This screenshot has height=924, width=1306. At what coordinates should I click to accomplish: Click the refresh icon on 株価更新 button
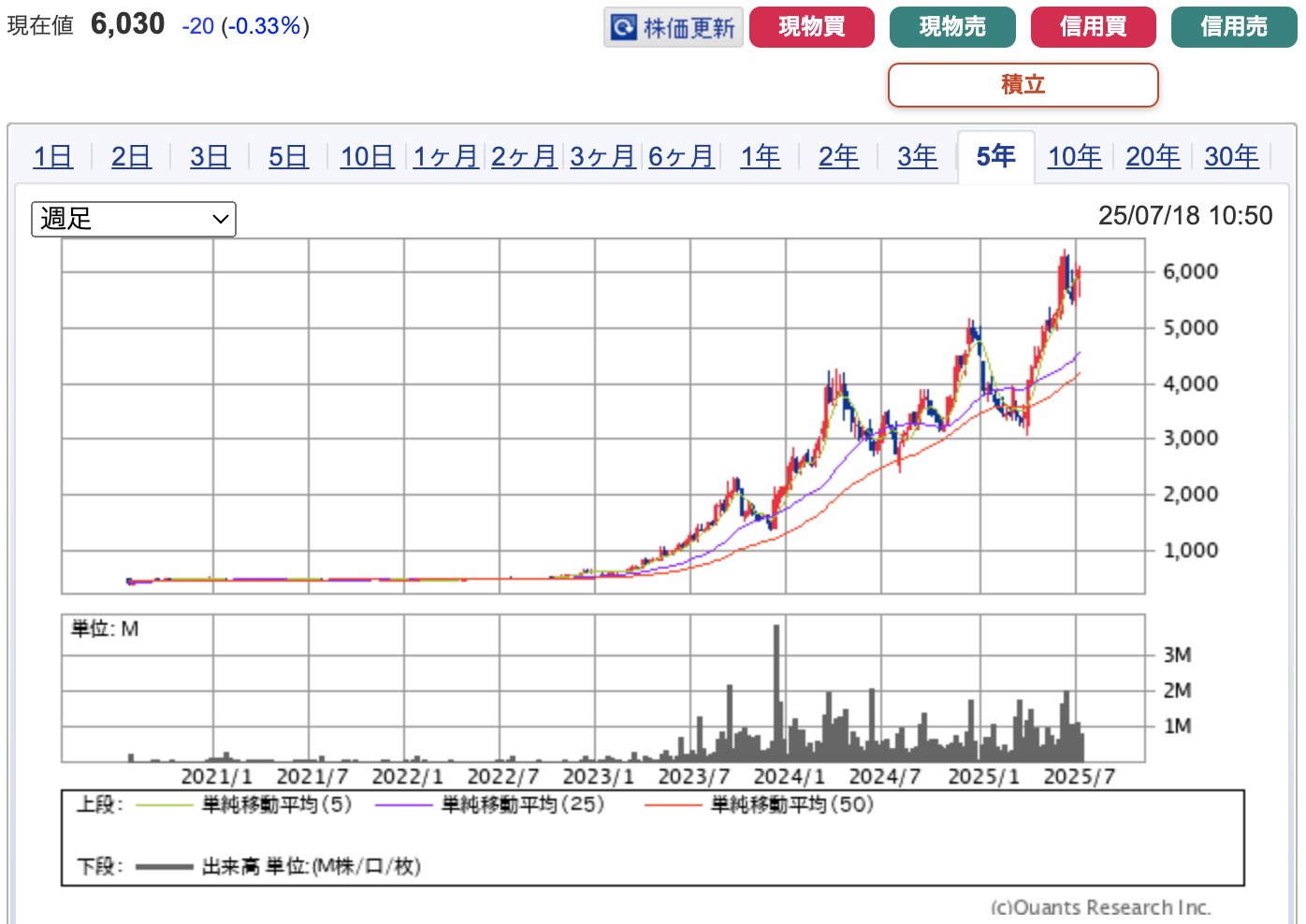click(x=624, y=27)
